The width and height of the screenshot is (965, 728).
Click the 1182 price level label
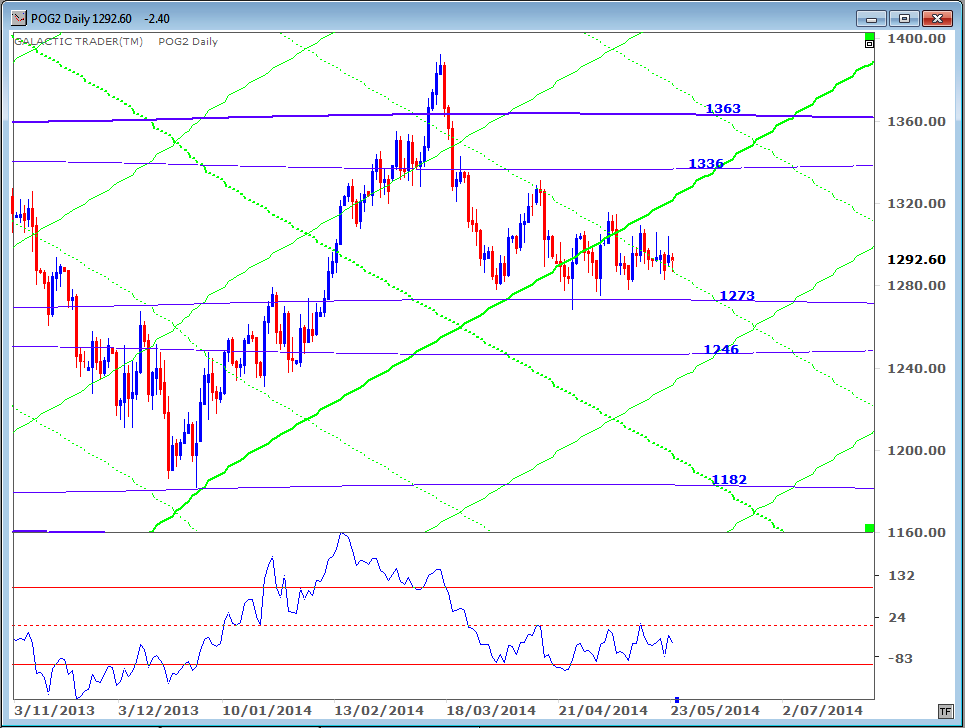coord(729,479)
